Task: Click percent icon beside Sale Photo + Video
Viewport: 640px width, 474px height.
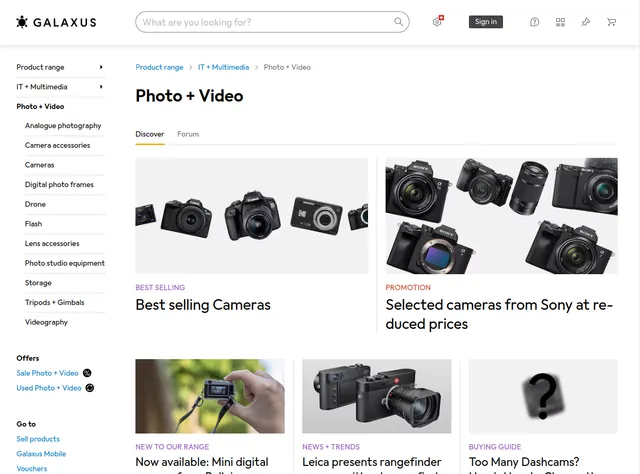Action: (x=88, y=373)
